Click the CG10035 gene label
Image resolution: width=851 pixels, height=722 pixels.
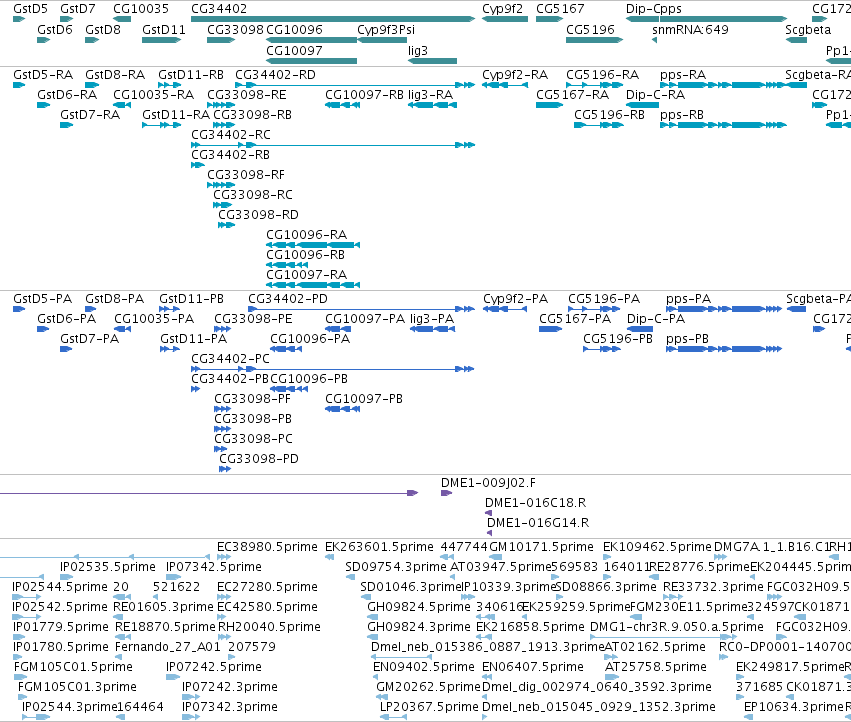point(141,9)
